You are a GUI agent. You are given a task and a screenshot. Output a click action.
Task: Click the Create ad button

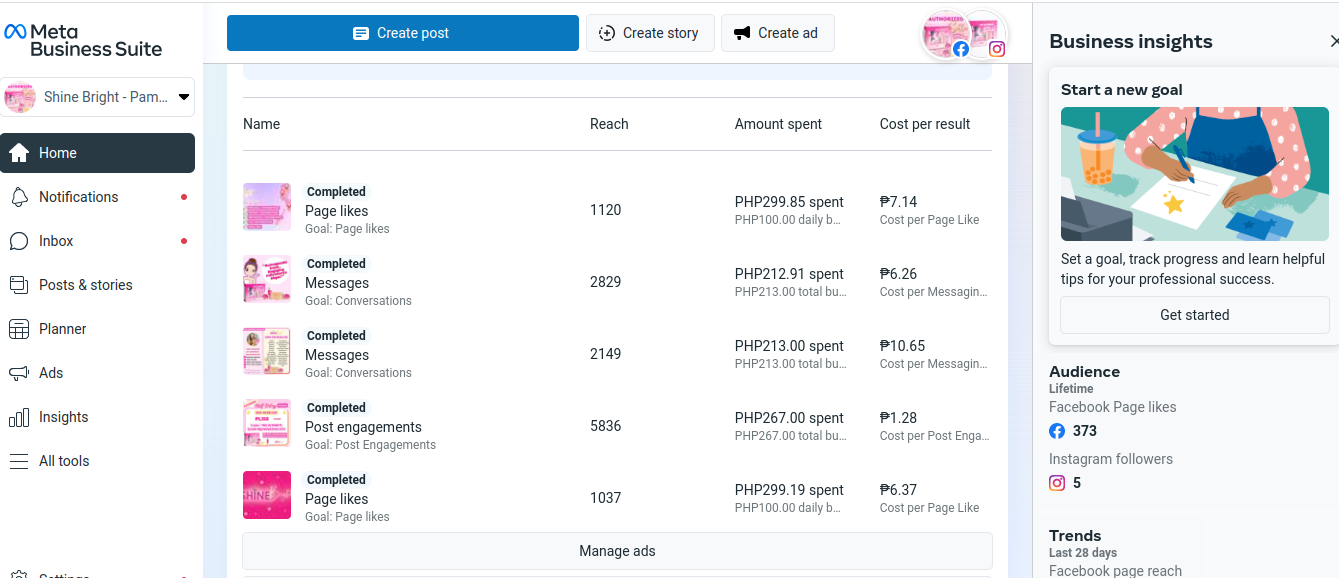(777, 33)
